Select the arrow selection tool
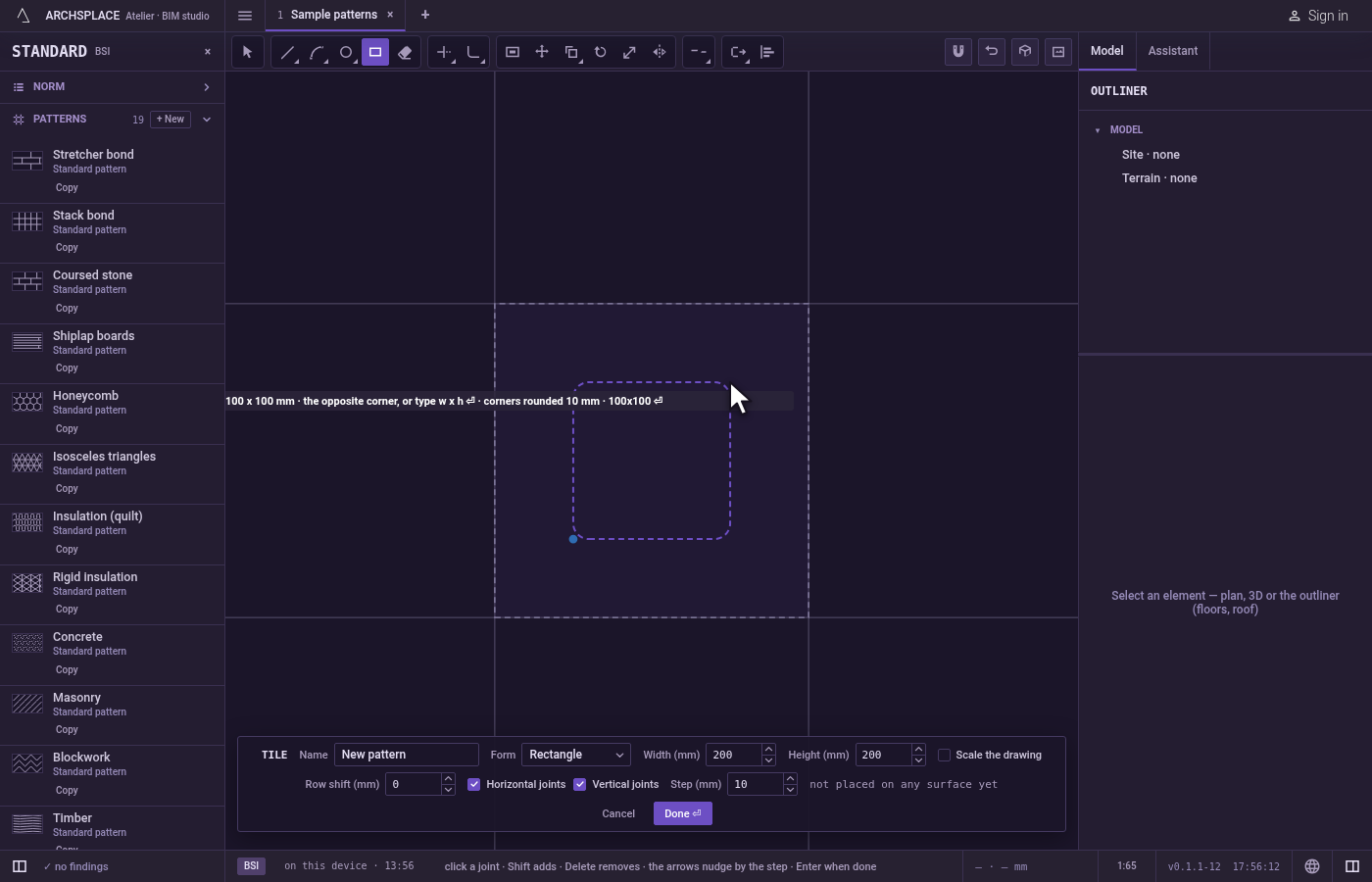 click(x=248, y=52)
